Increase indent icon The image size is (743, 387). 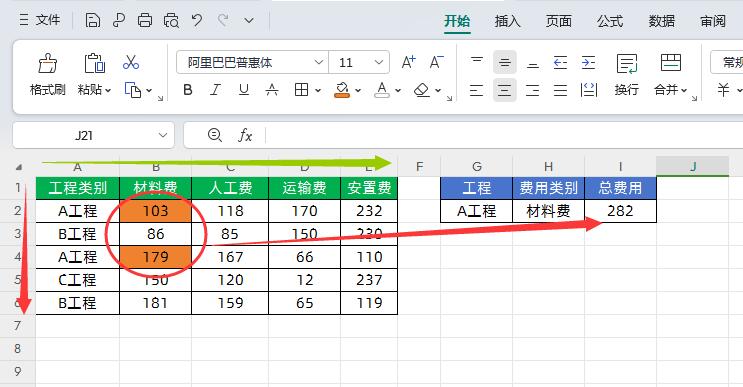(x=589, y=63)
